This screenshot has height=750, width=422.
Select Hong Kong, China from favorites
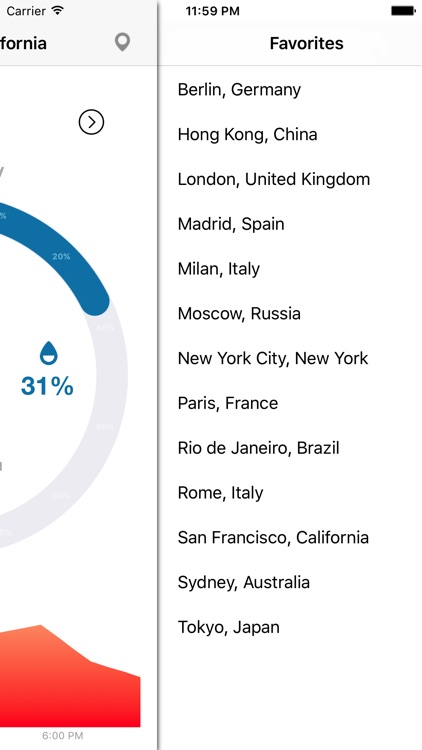[290, 134]
